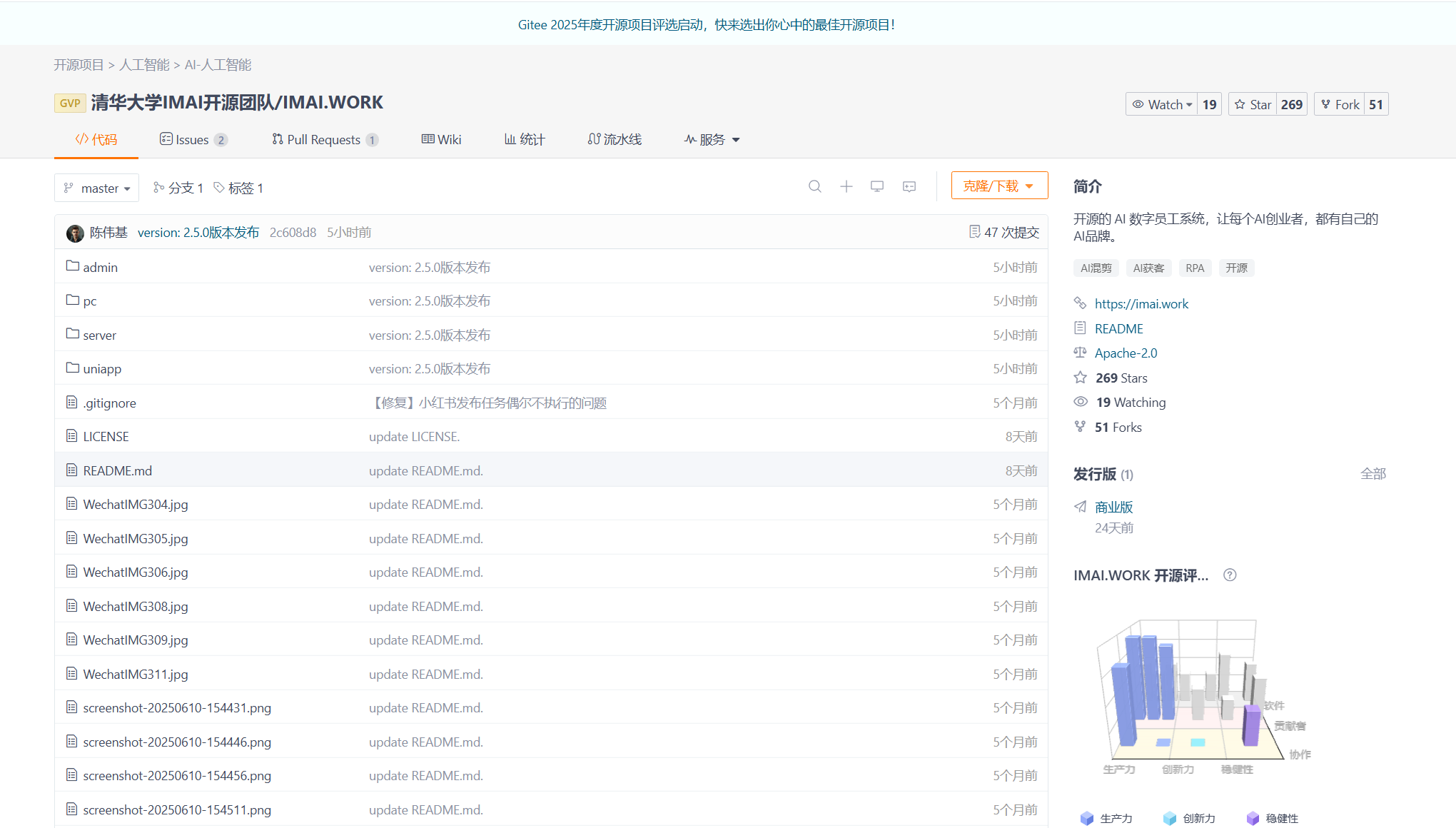Click the purple bar in 3D chart

[x=1250, y=724]
